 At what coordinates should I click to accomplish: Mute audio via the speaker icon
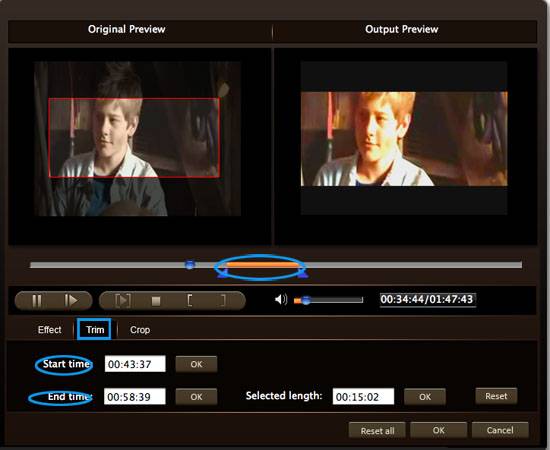(x=281, y=300)
